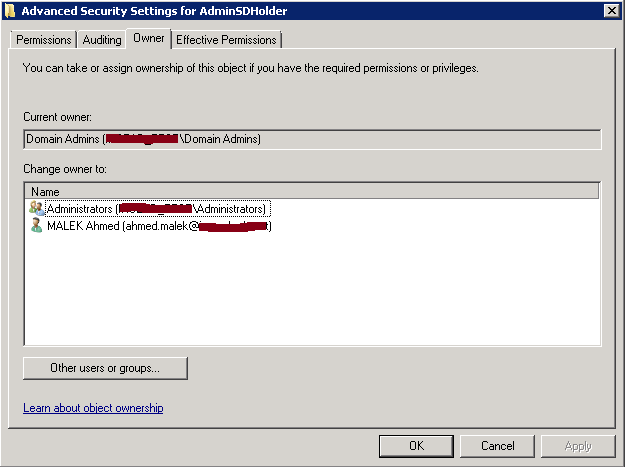The image size is (625, 467).
Task: Click empty area of the owner list
Action: tap(312, 291)
